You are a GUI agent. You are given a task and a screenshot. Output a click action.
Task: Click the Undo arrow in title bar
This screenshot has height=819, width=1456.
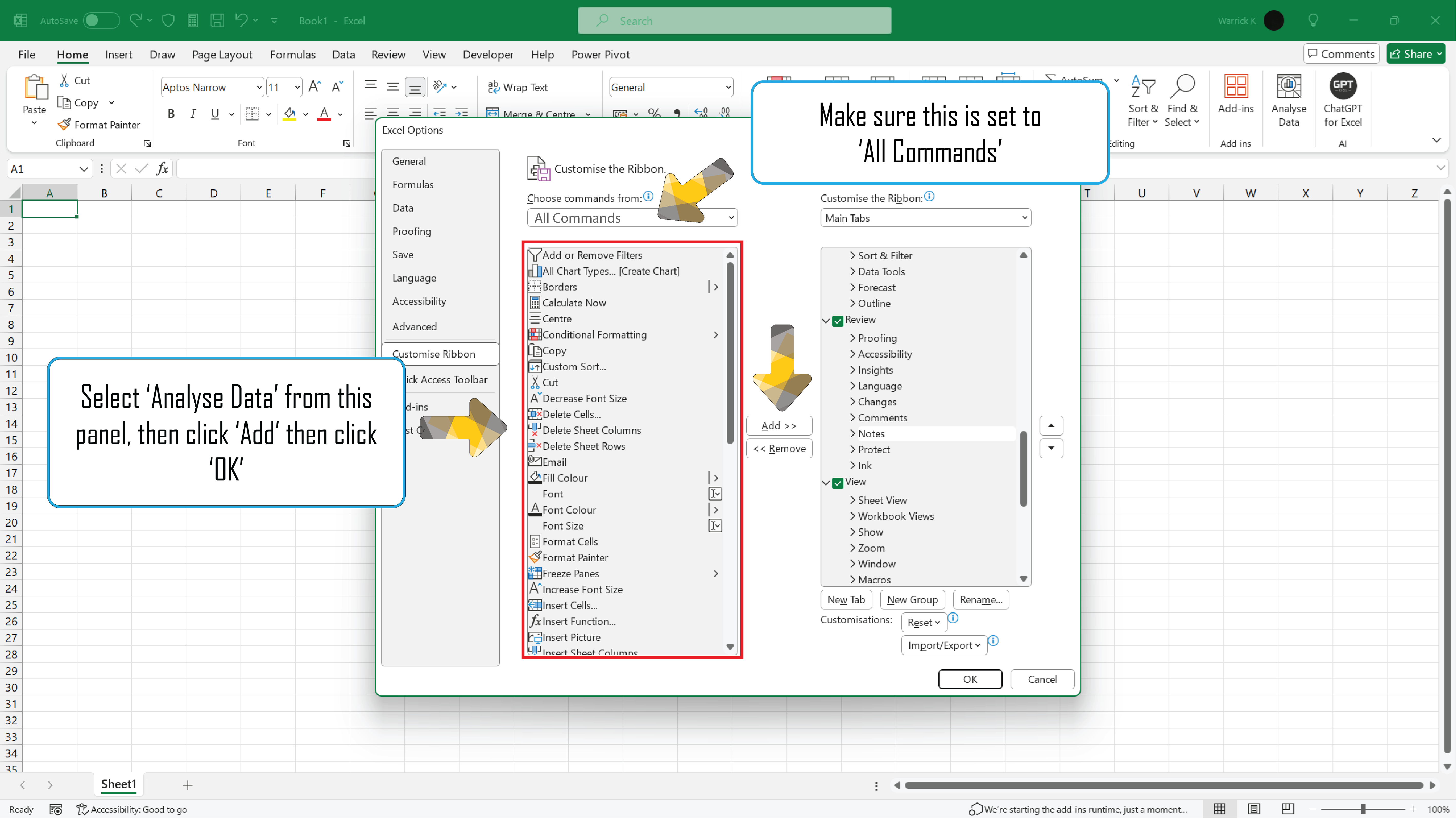point(241,20)
